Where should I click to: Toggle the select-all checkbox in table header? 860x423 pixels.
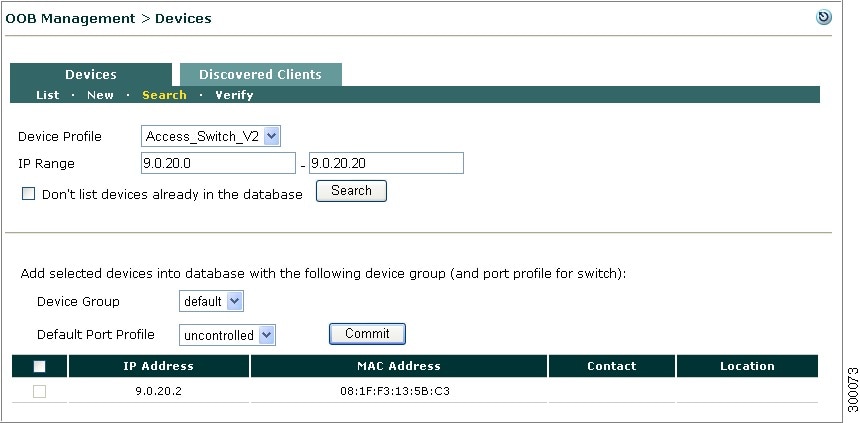pos(39,366)
